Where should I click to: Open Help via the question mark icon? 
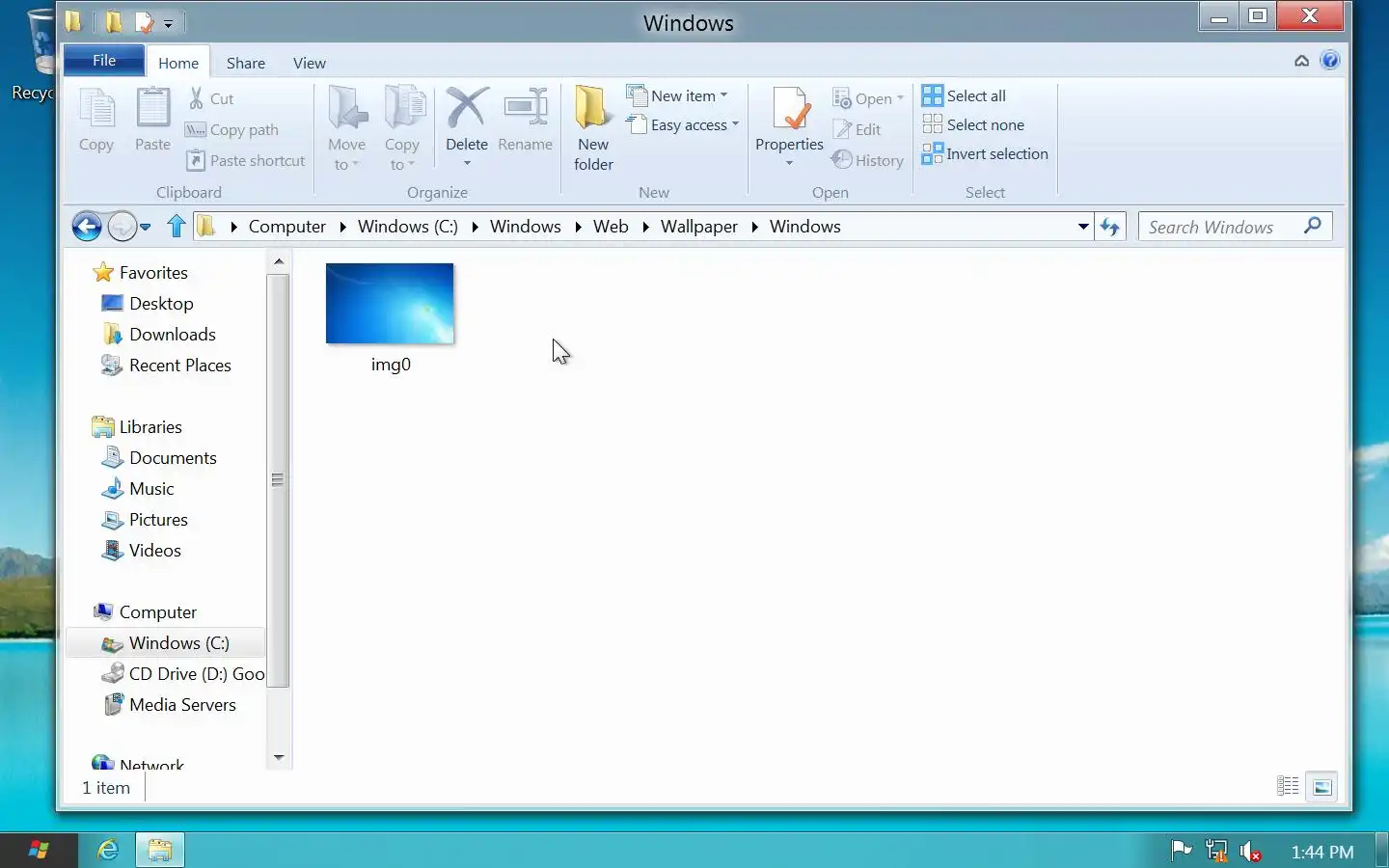pyautogui.click(x=1330, y=60)
